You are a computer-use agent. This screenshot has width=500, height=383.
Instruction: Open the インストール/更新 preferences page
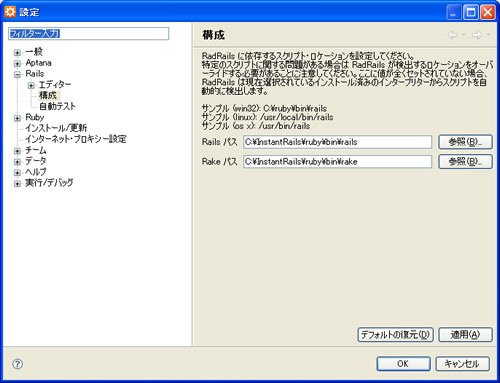(x=56, y=128)
